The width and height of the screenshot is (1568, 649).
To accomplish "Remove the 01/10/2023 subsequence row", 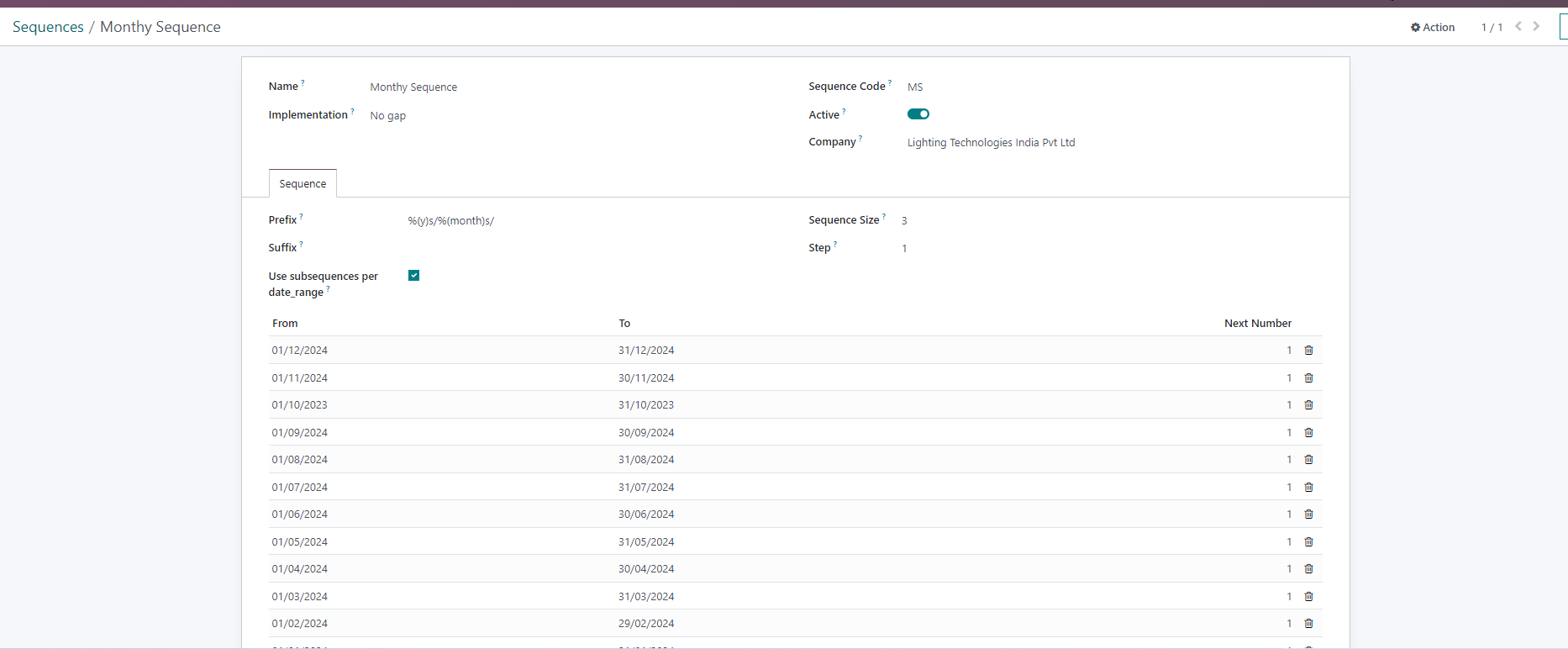I will (x=1308, y=405).
